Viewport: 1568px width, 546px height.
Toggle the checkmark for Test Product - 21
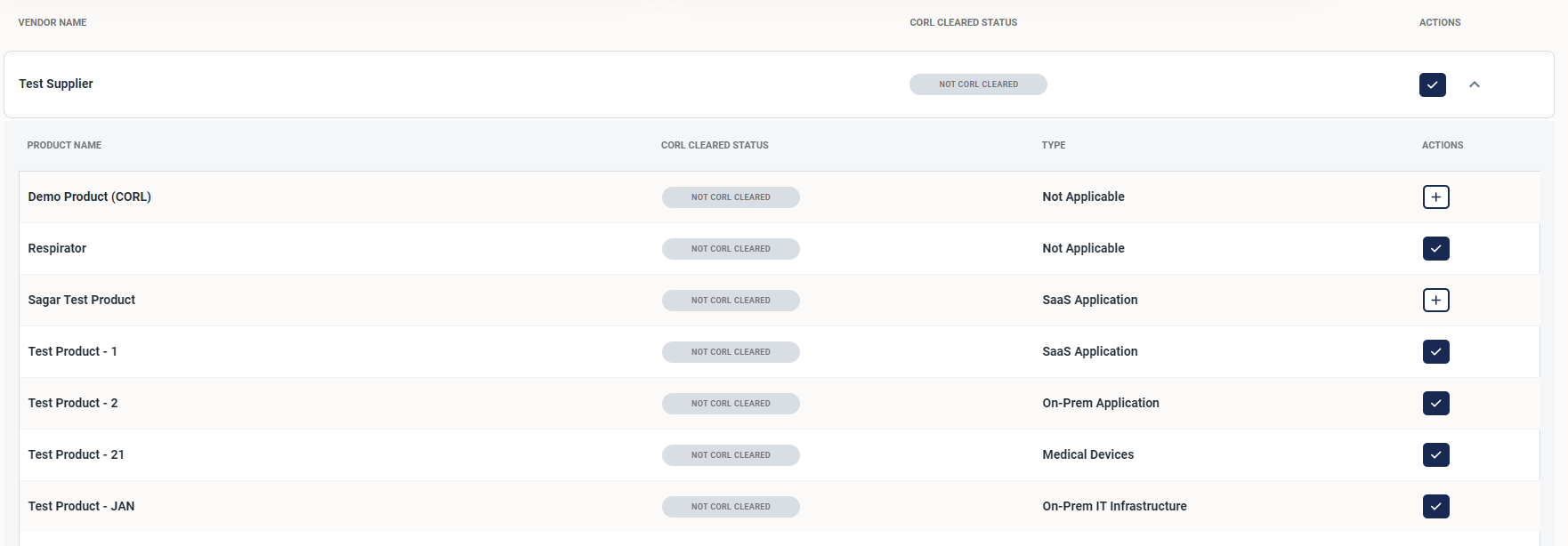coord(1435,454)
